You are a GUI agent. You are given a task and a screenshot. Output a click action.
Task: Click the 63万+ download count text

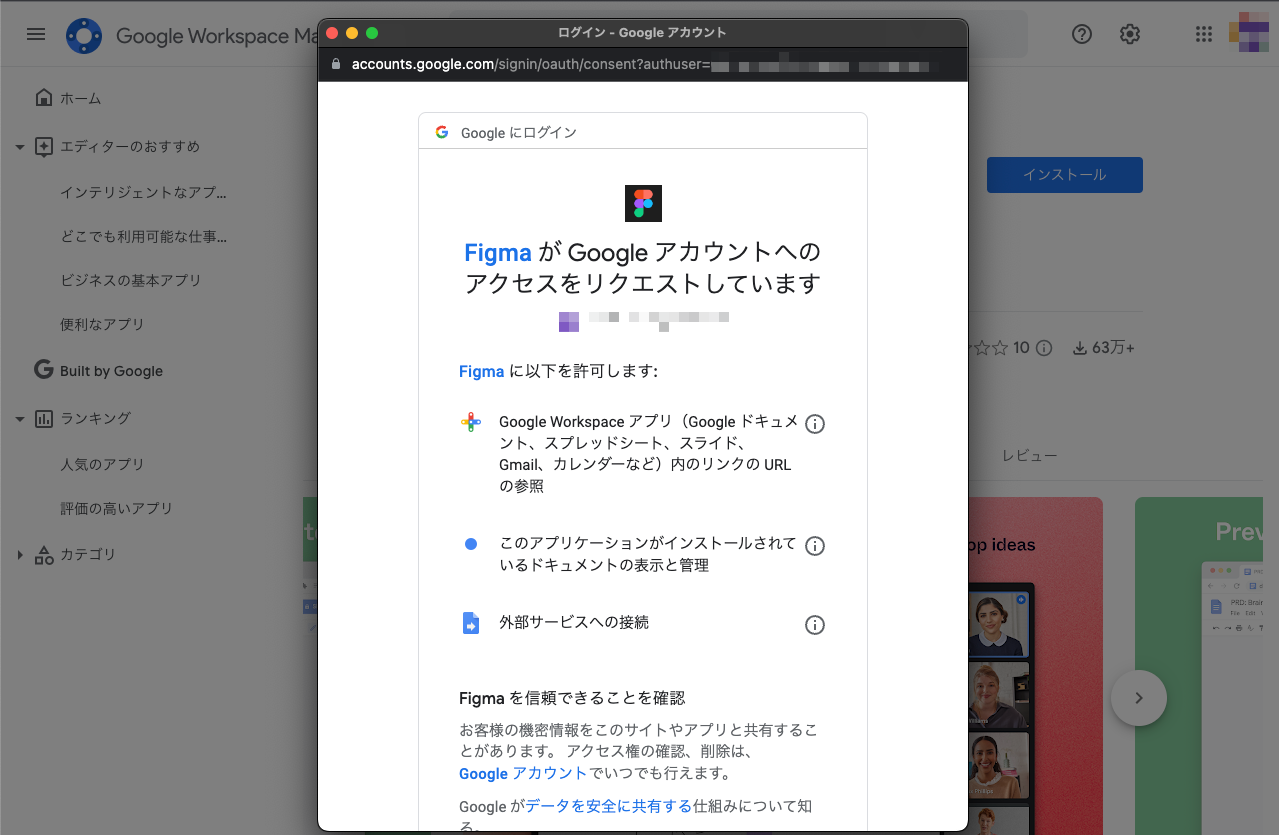pyautogui.click(x=1114, y=348)
